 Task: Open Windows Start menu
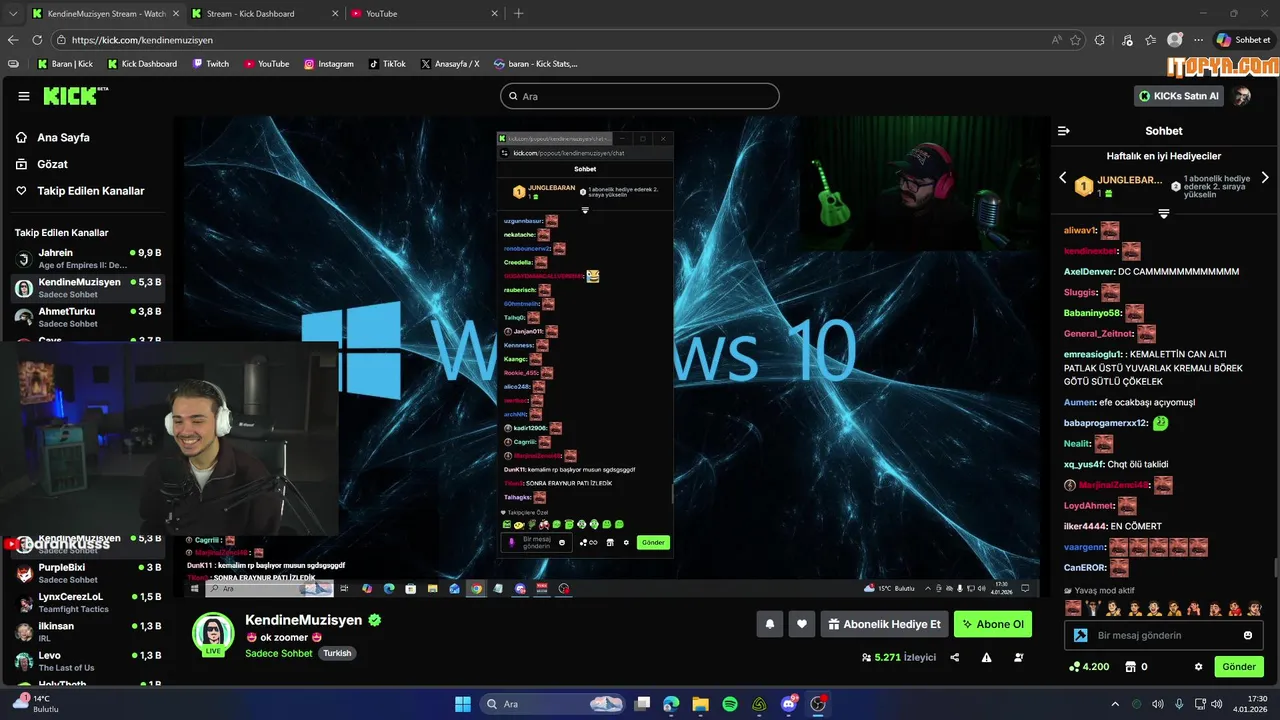point(463,704)
